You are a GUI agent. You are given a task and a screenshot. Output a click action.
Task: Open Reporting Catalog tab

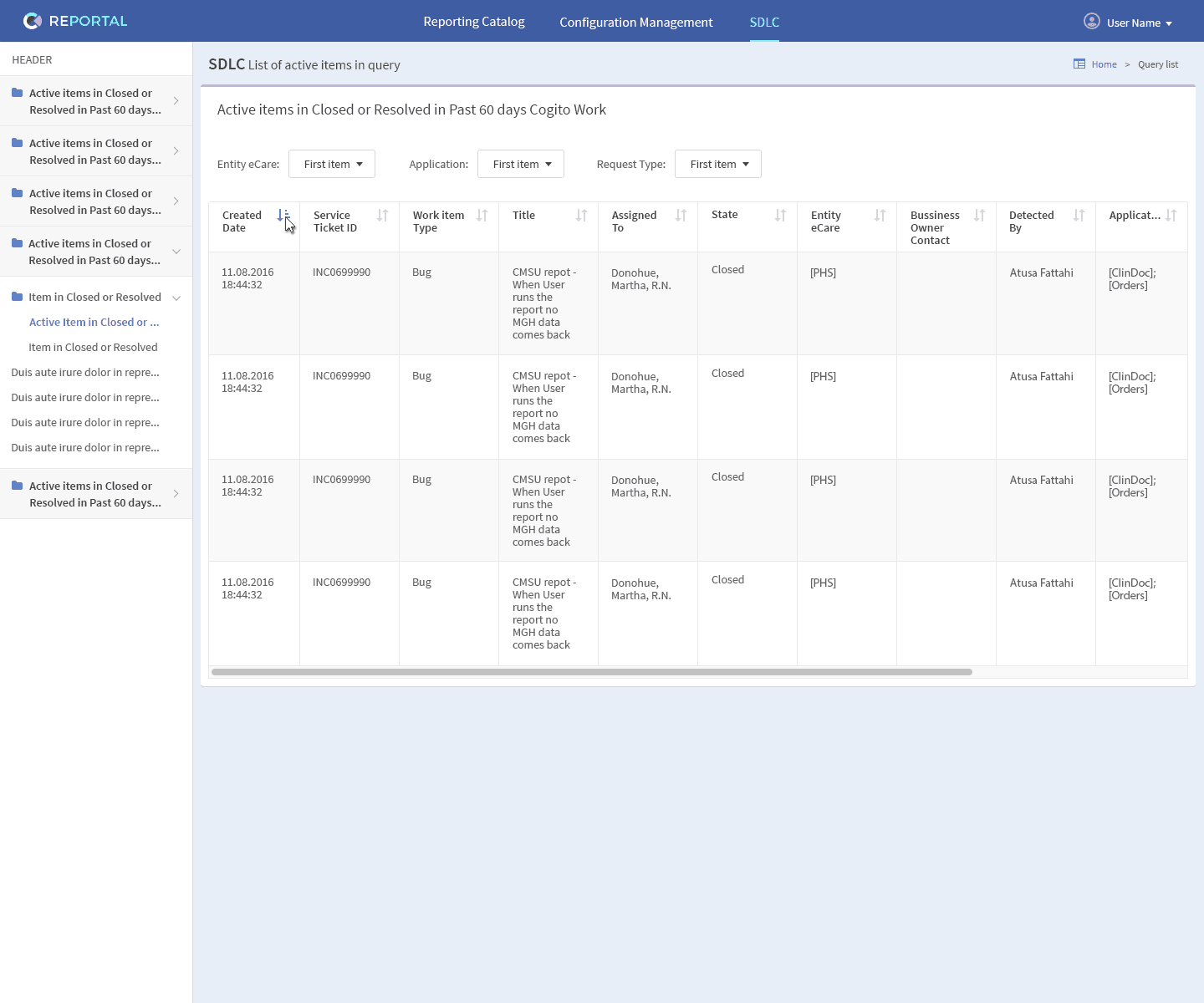tap(474, 22)
